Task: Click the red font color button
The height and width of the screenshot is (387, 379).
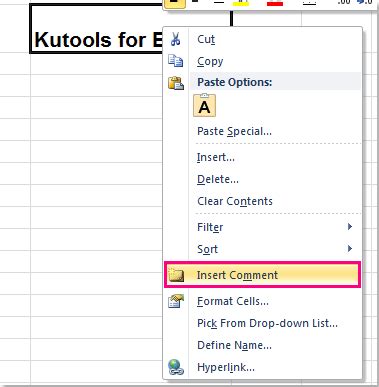Action: pyautogui.click(x=275, y=3)
